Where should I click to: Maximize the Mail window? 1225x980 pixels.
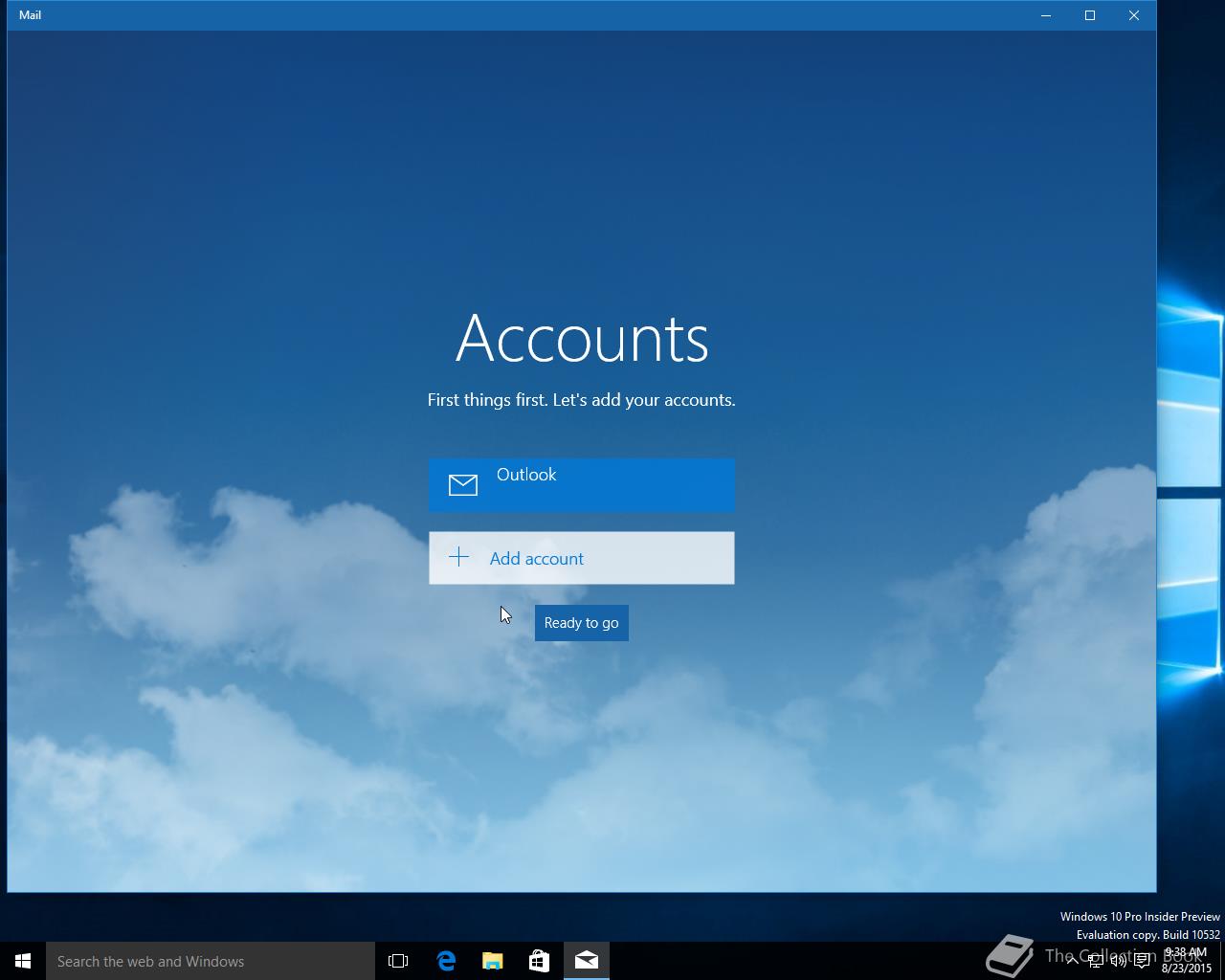1090,15
